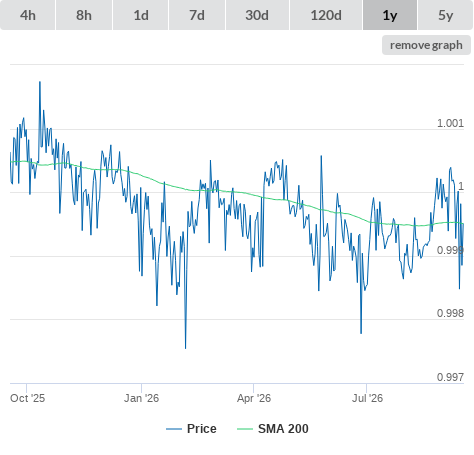
Task: Click the 0.998 price axis label
Action: (x=450, y=313)
